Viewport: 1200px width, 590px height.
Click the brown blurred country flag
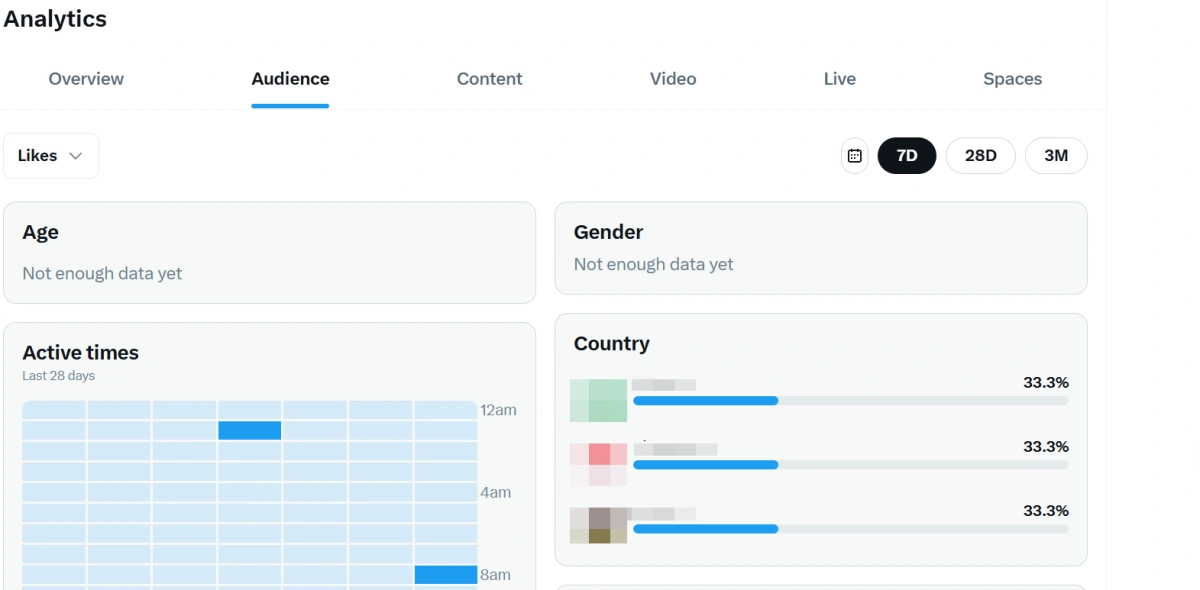click(599, 525)
